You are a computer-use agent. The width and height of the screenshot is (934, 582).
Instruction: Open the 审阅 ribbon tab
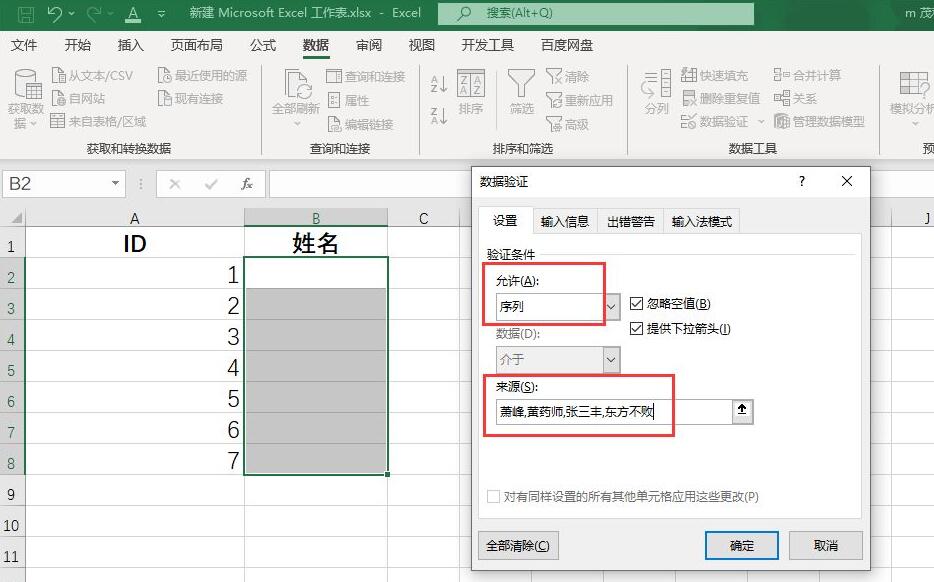click(x=368, y=45)
